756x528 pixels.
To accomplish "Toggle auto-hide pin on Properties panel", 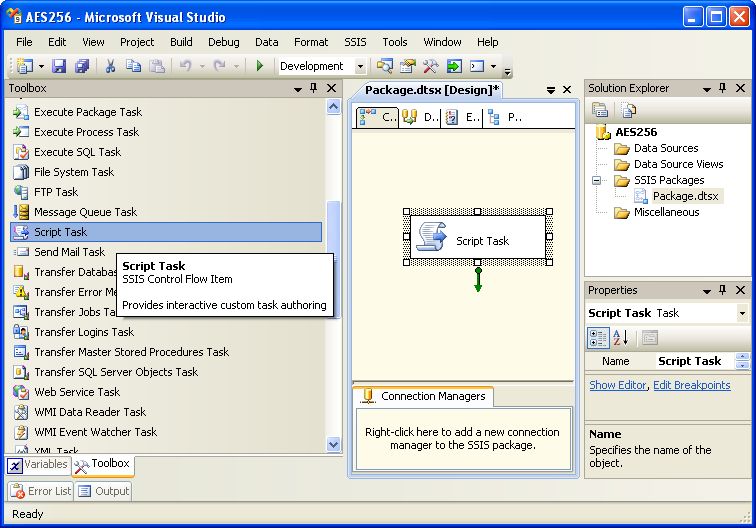I will pyautogui.click(x=724, y=291).
